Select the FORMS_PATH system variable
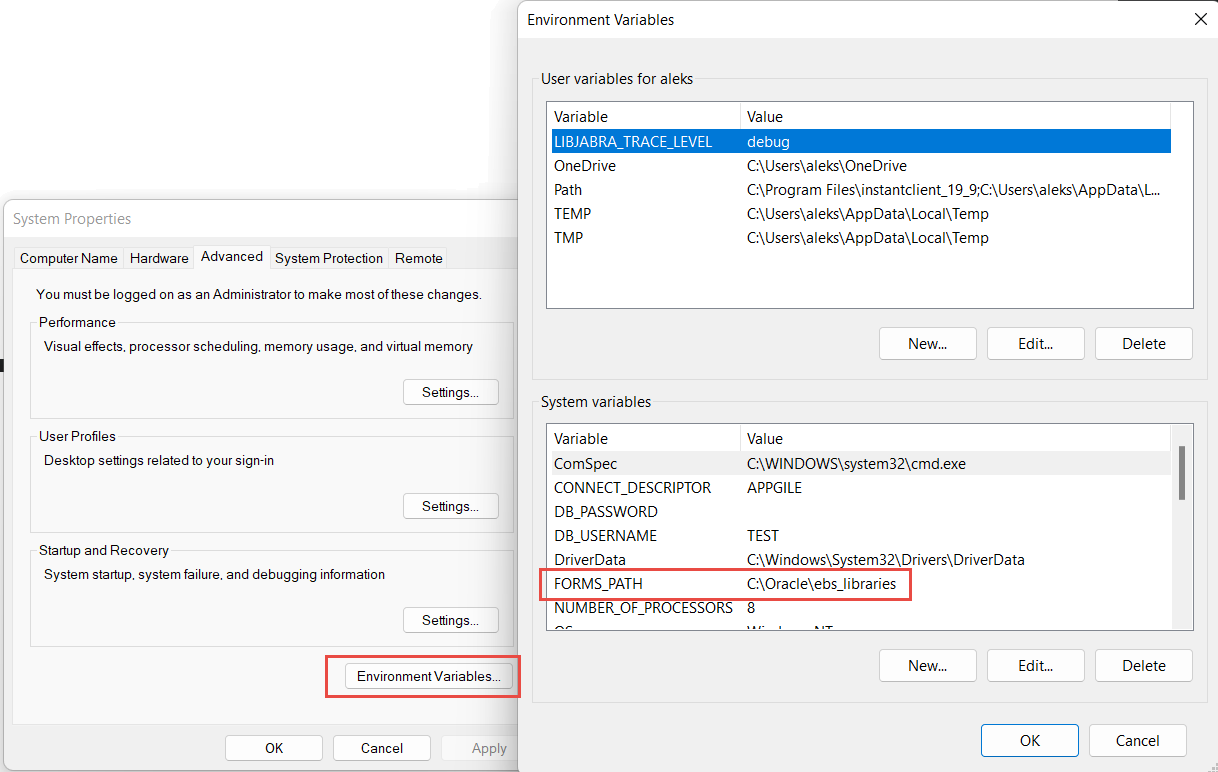 pos(860,584)
